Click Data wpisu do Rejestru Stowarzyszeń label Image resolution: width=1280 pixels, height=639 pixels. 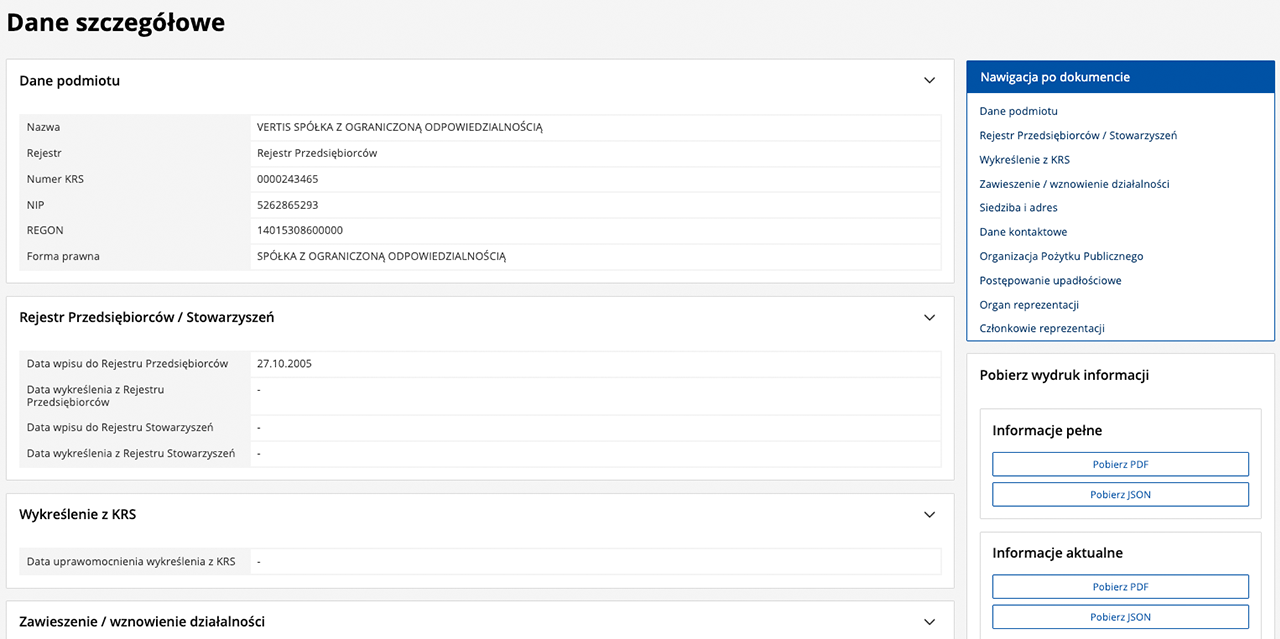[x=120, y=427]
